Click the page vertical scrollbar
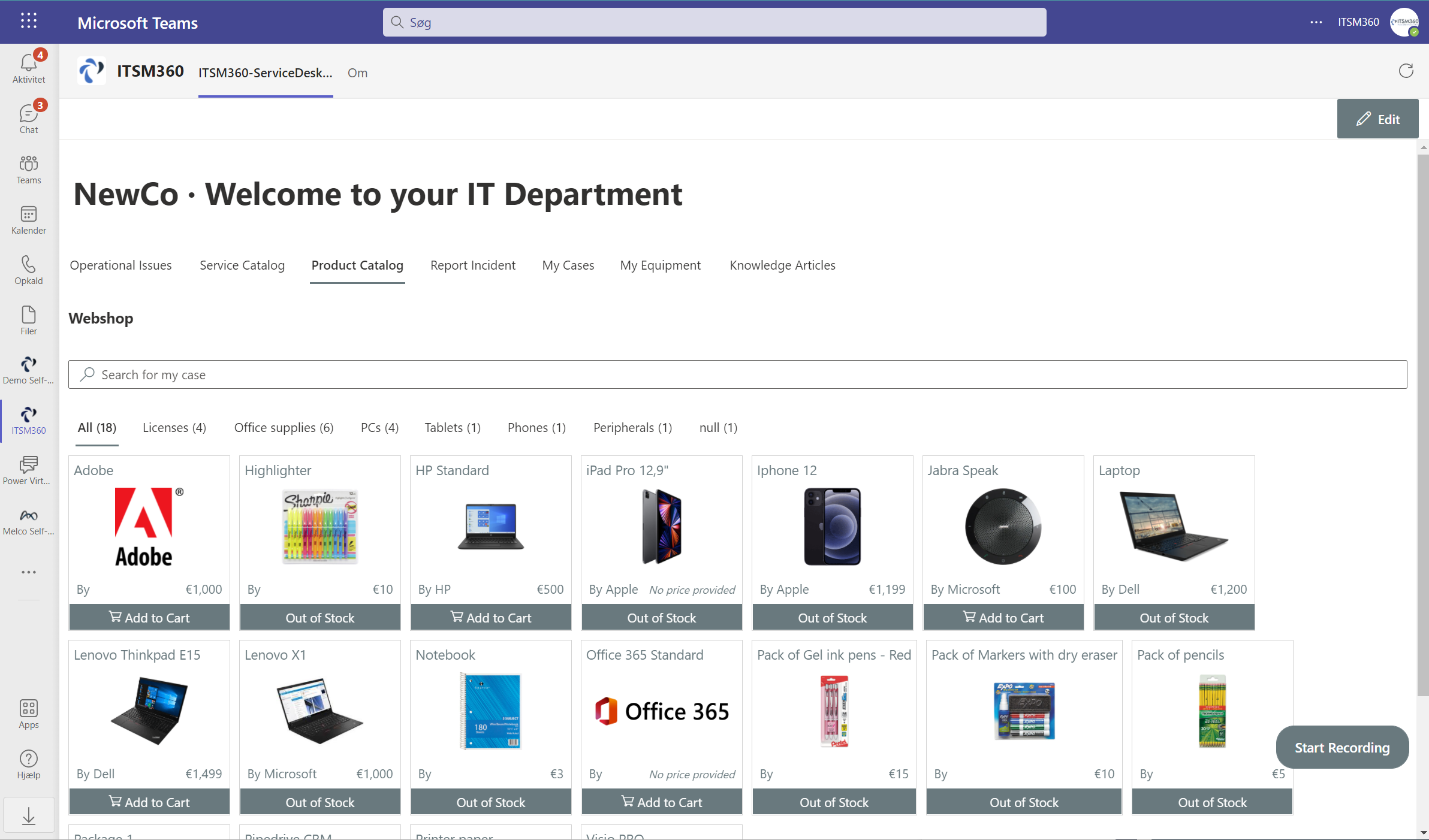Viewport: 1429px width, 840px height. [x=1423, y=425]
